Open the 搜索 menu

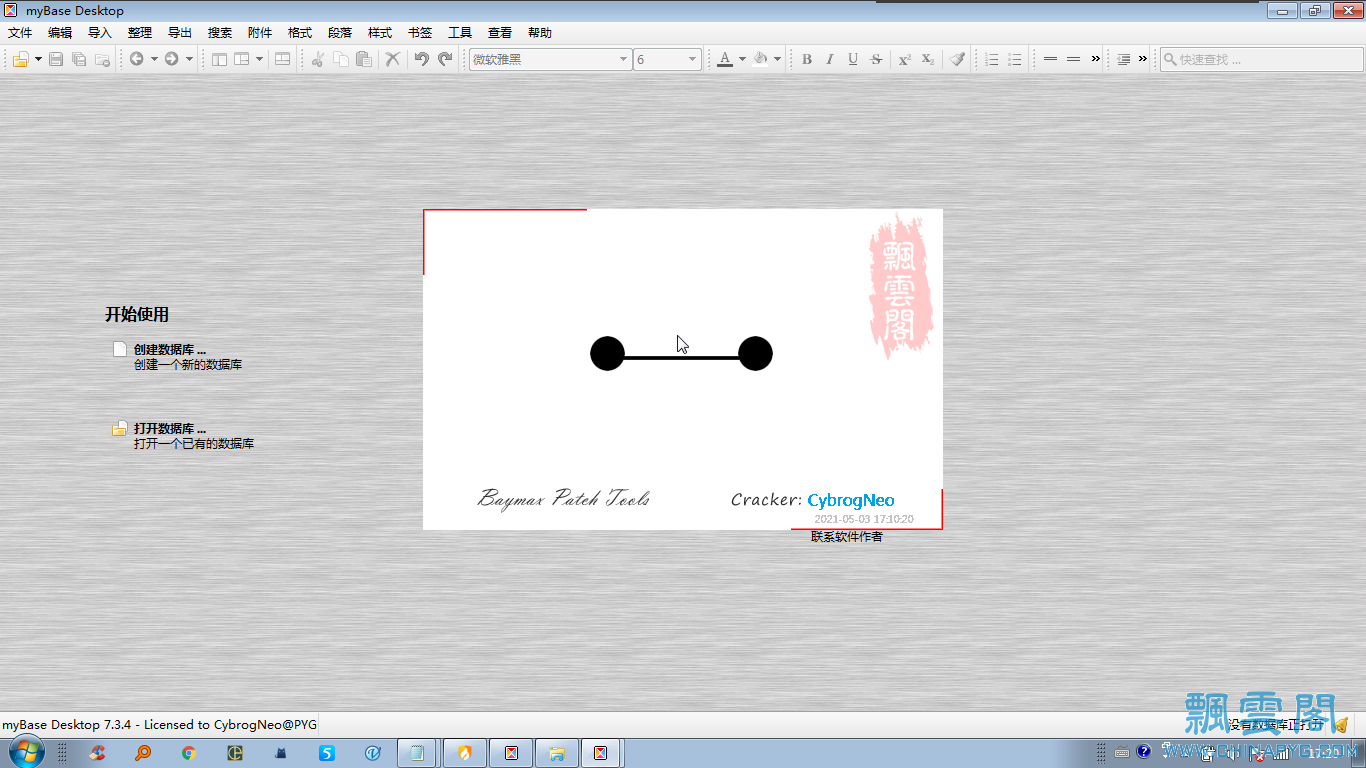coord(220,33)
